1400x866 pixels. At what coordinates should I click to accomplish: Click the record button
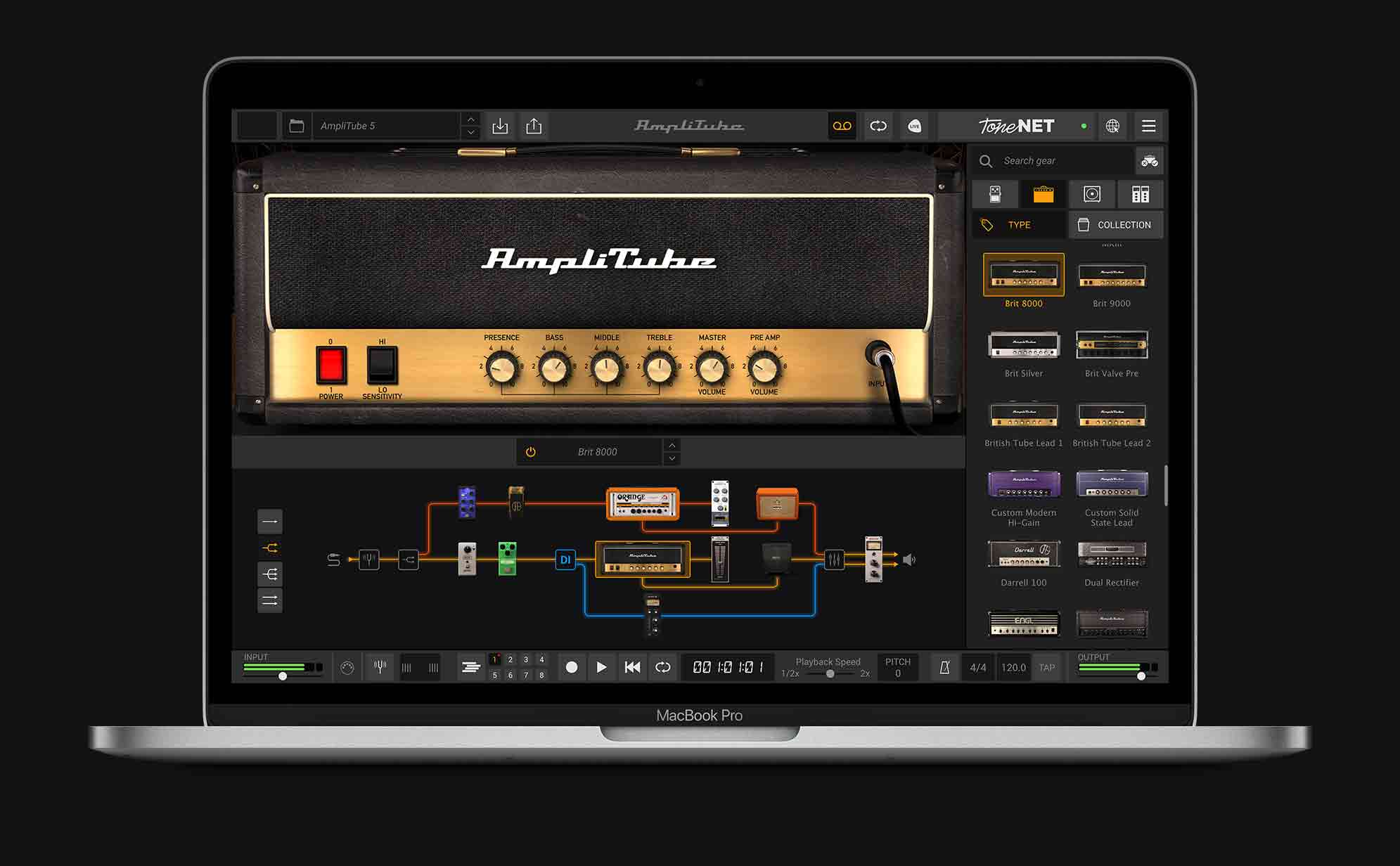(572, 667)
